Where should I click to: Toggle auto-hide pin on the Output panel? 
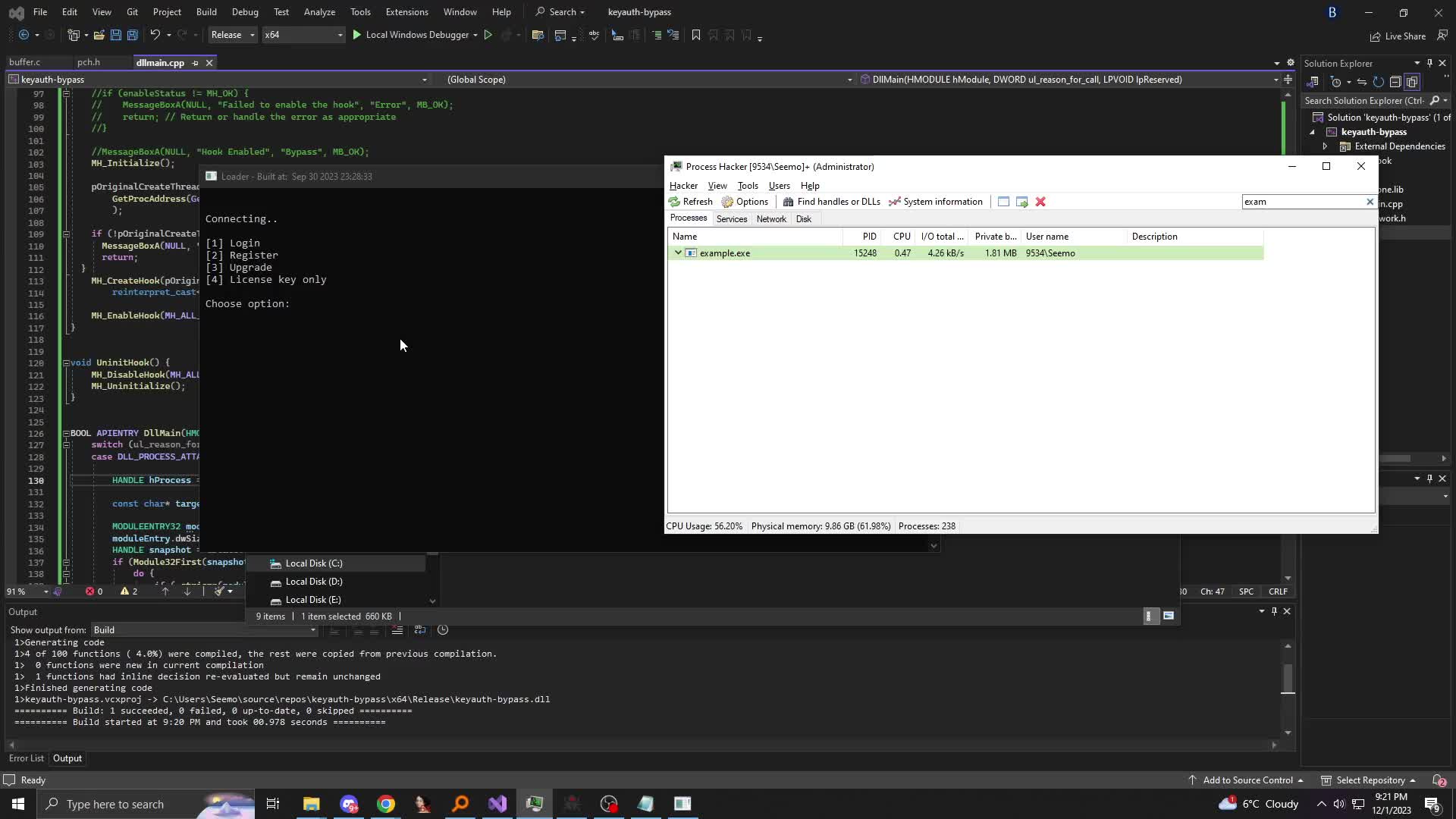pyautogui.click(x=1274, y=611)
